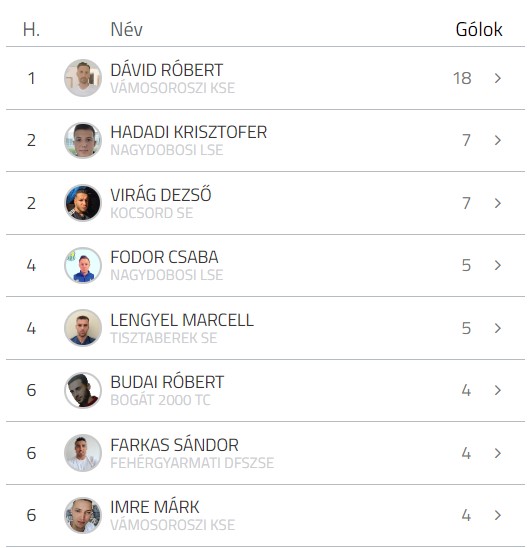531x548 pixels.
Task: Select Budai Róbert's avatar photo
Action: [x=83, y=390]
